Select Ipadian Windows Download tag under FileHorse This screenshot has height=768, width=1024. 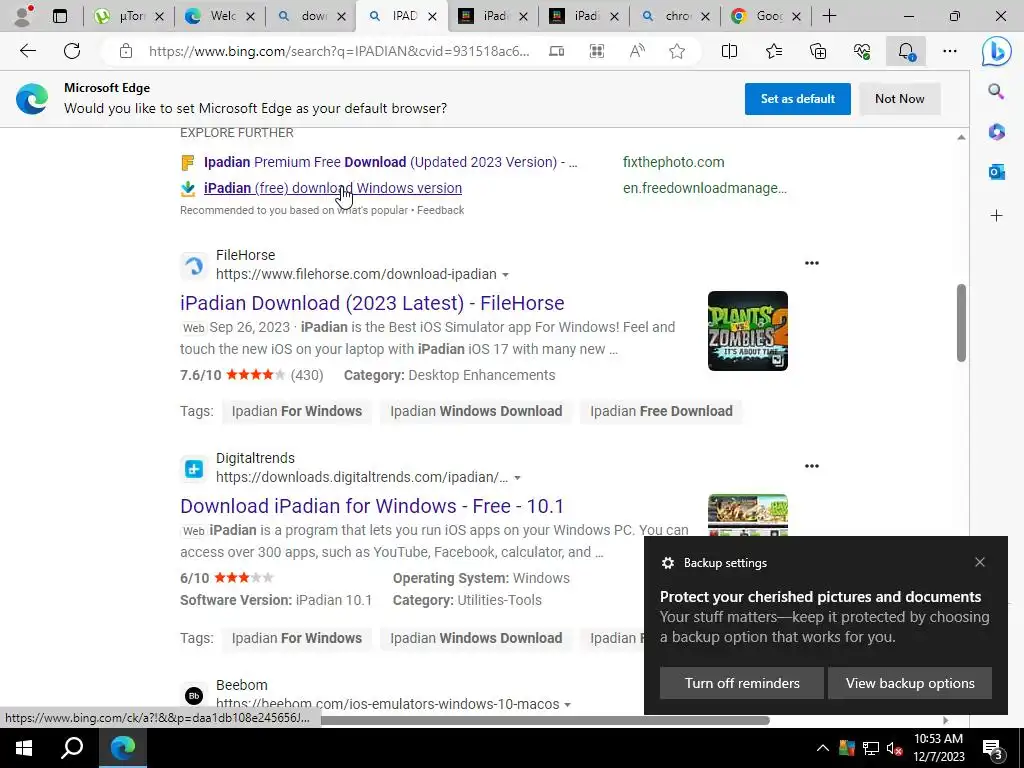476,411
